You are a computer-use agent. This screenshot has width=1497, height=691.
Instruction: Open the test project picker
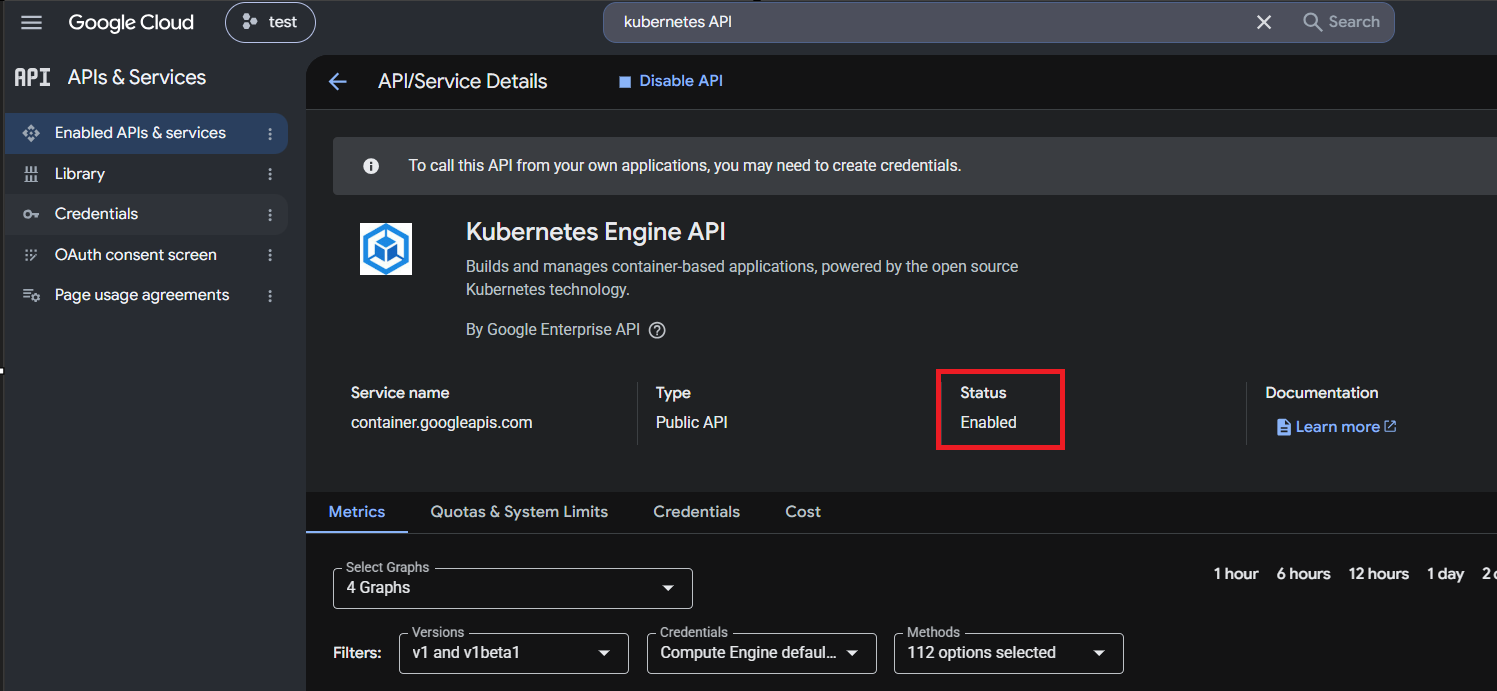click(x=270, y=22)
